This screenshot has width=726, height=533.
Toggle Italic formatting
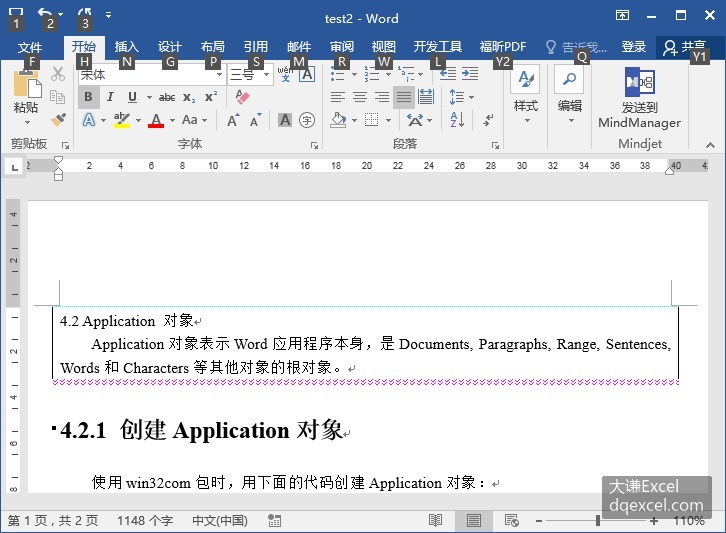110,97
